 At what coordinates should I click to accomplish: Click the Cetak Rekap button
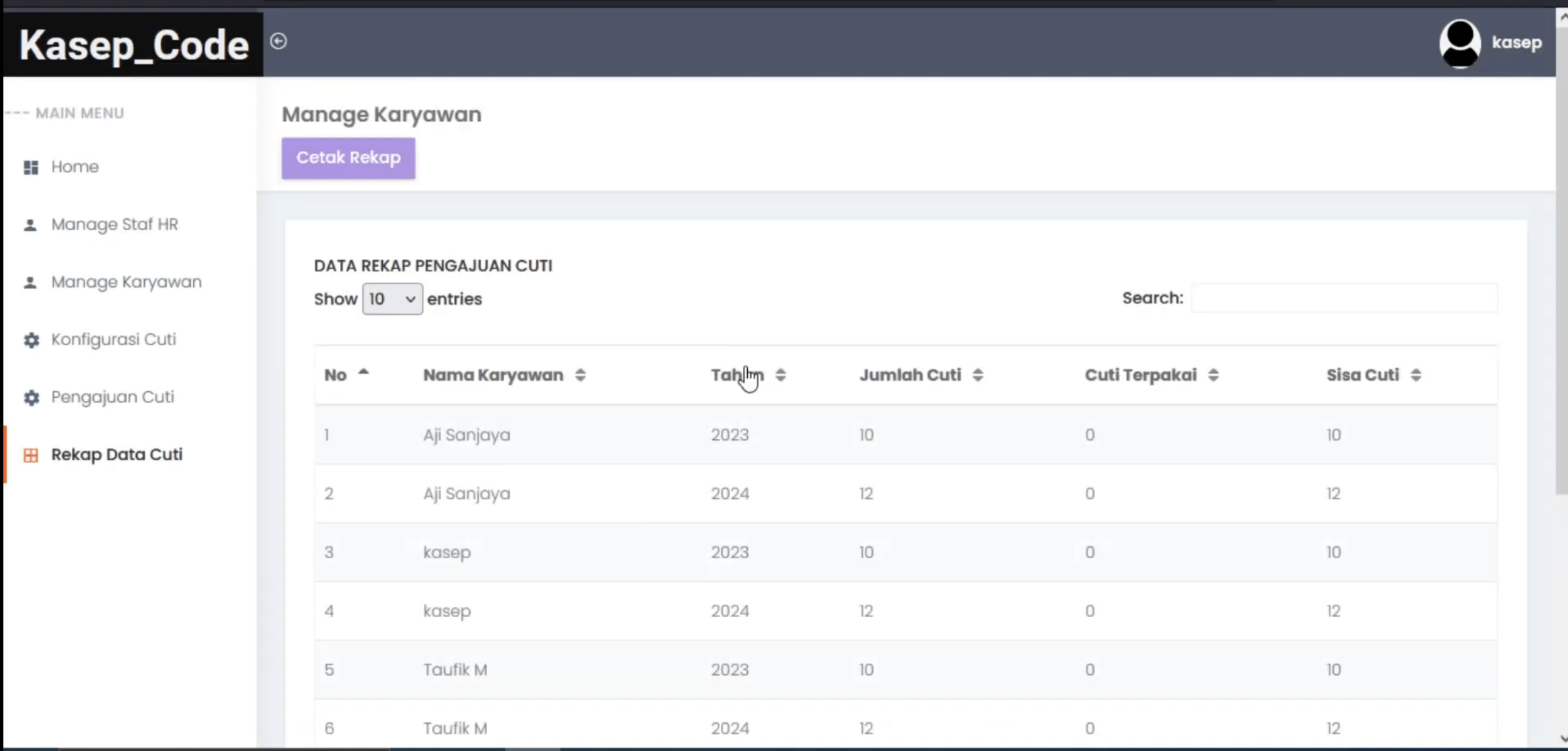(x=348, y=158)
